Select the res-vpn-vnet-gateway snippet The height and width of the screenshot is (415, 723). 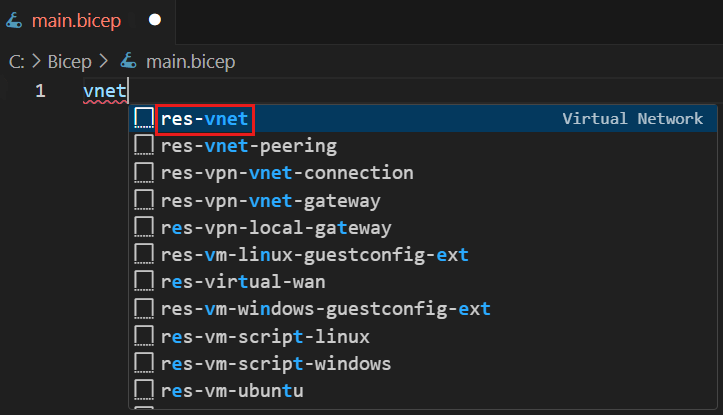270,201
